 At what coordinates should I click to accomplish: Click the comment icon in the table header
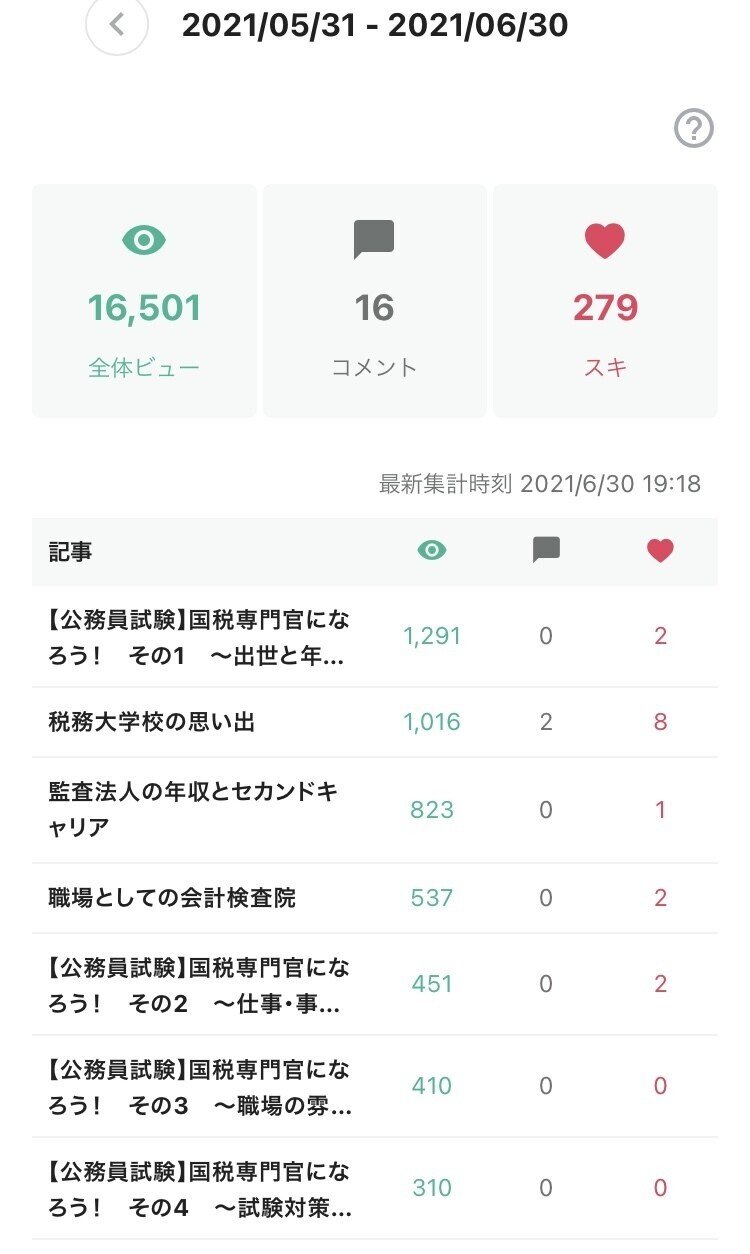(x=546, y=550)
